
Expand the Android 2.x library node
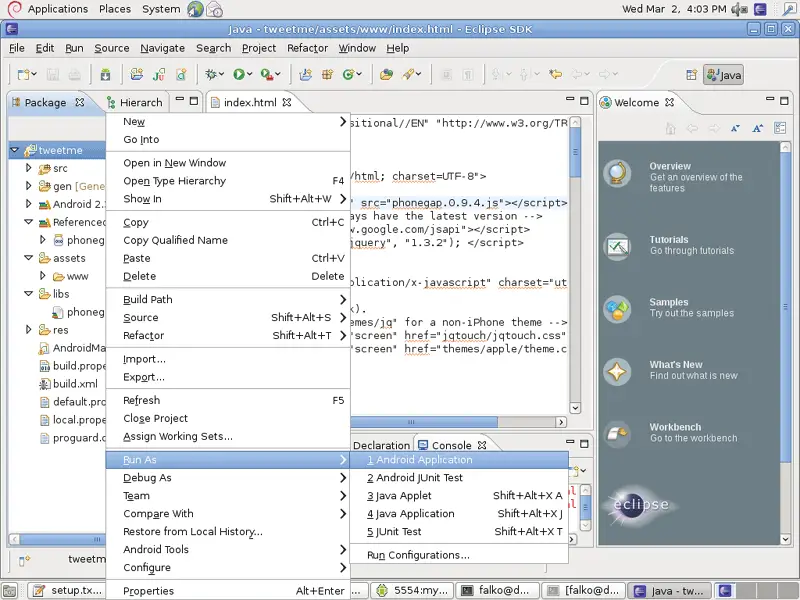click(29, 204)
